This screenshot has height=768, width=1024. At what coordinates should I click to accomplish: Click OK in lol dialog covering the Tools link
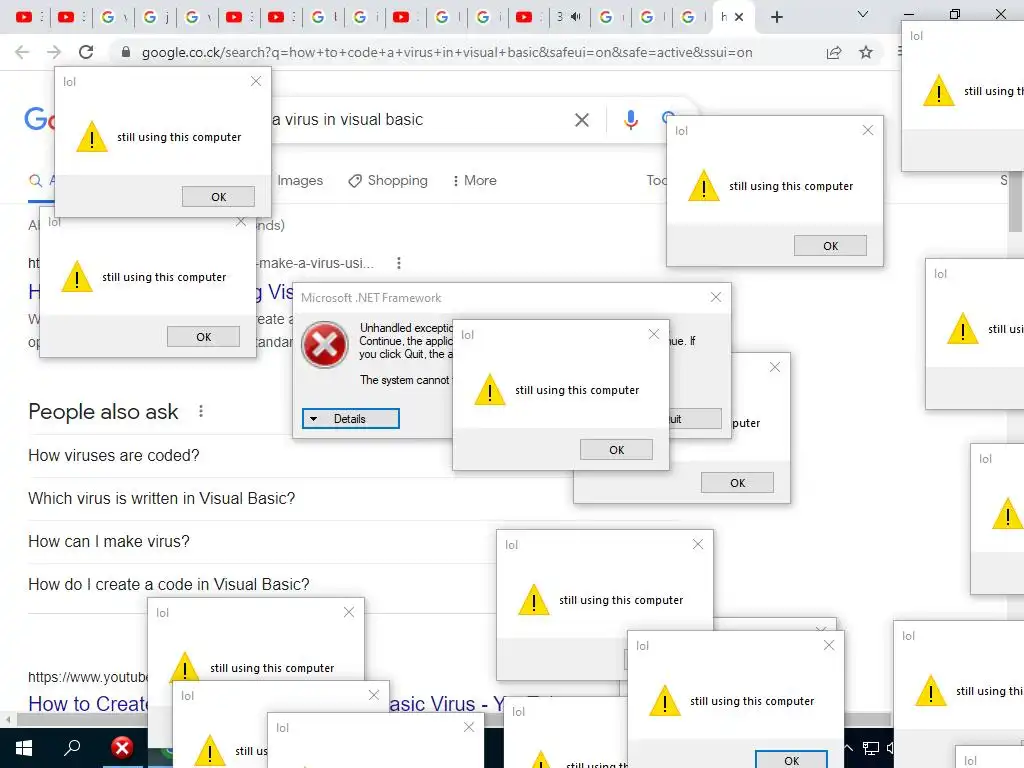tap(830, 246)
